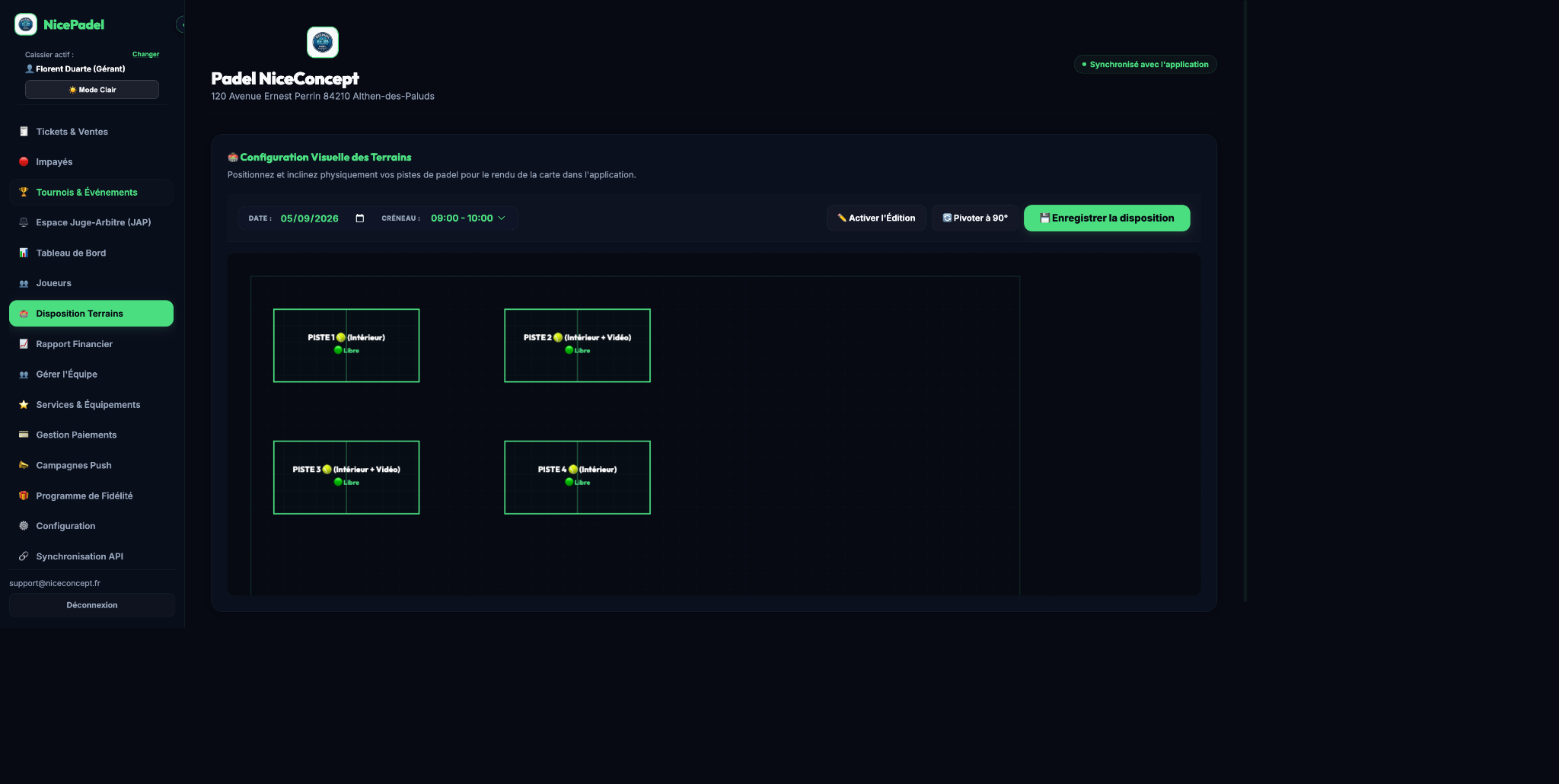Click the Services & Équipements star icon
1559x784 pixels.
(24, 405)
